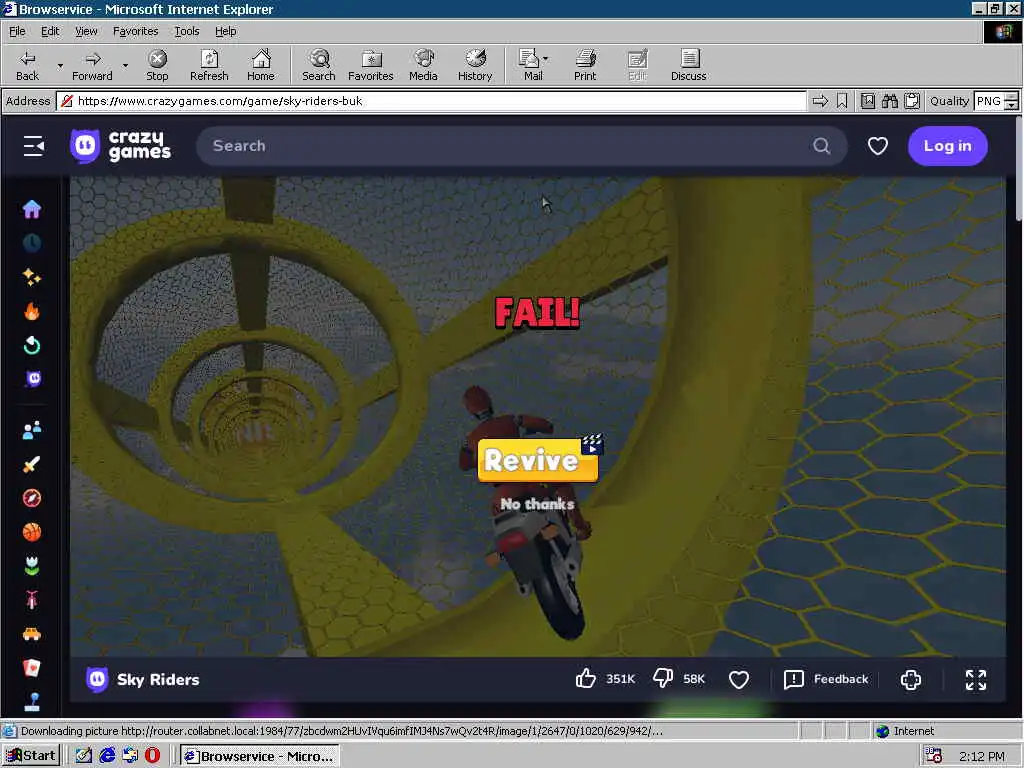
Task: Click the Back toolbar button
Action: [x=27, y=65]
